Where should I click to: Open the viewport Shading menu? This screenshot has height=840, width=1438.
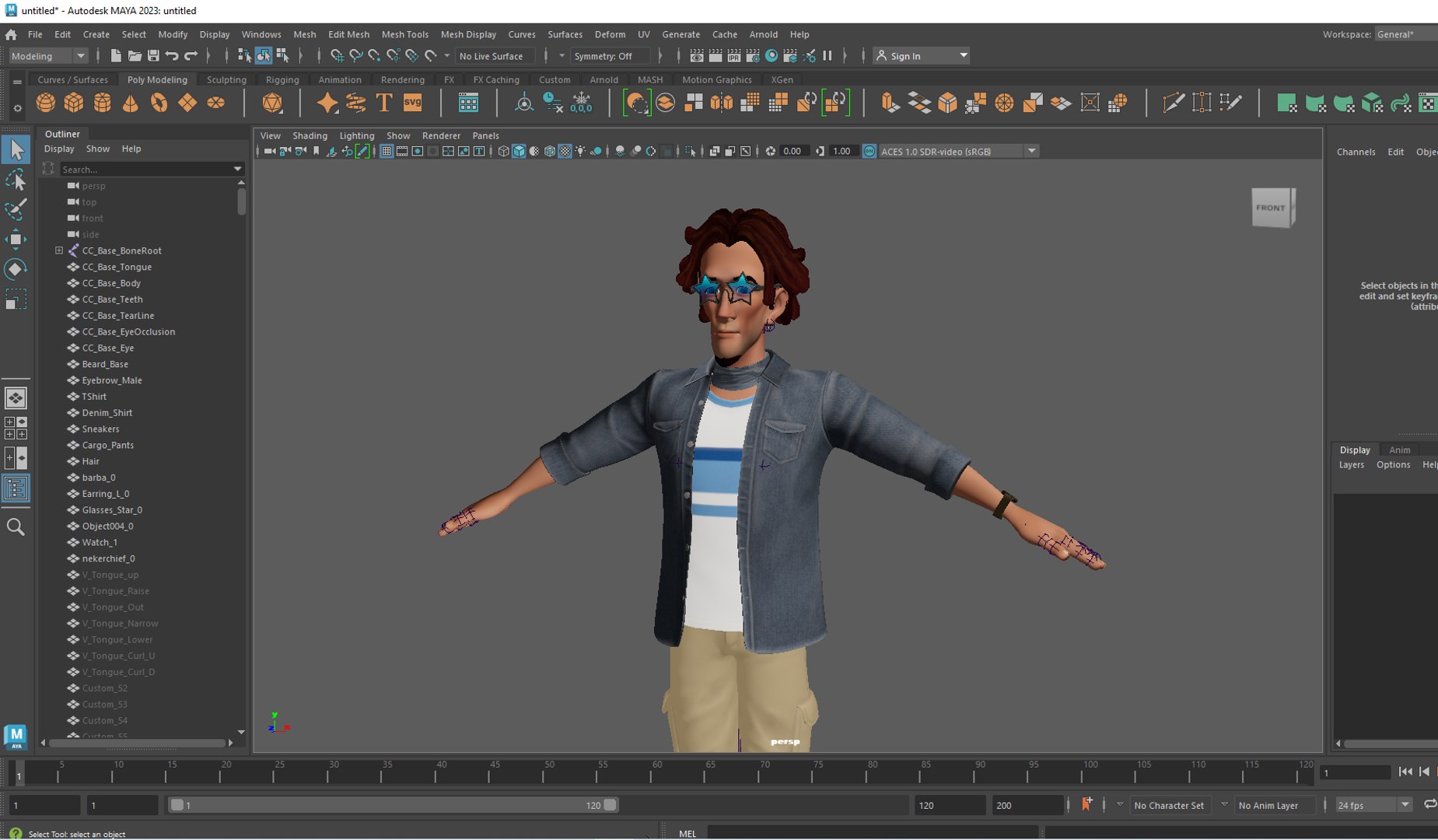pyautogui.click(x=310, y=135)
